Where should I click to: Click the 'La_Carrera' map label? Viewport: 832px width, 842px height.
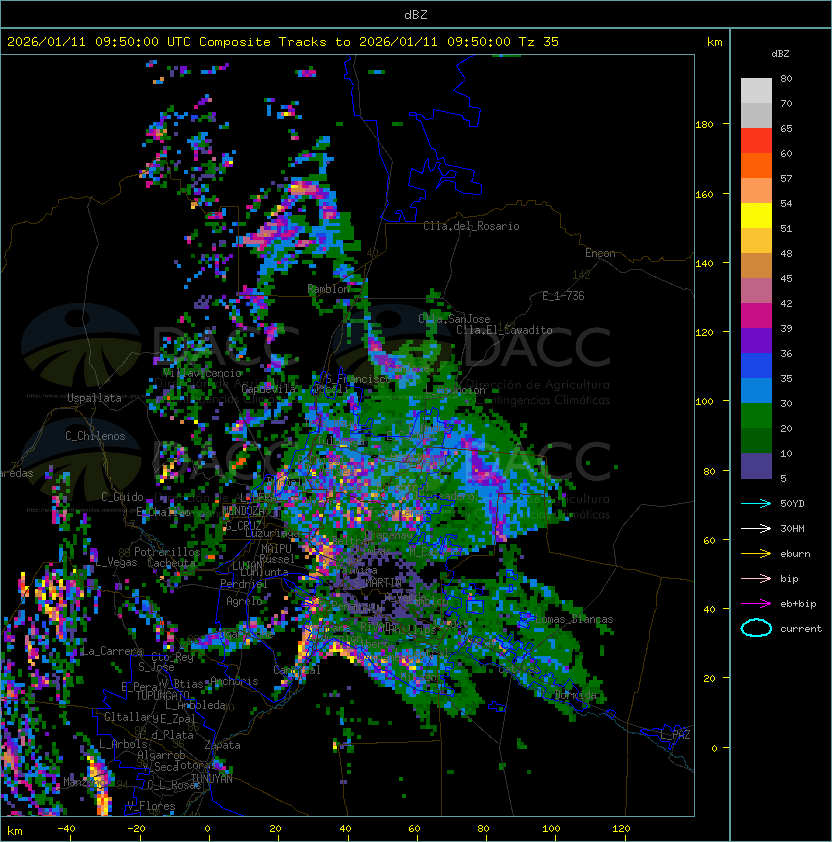click(x=112, y=651)
